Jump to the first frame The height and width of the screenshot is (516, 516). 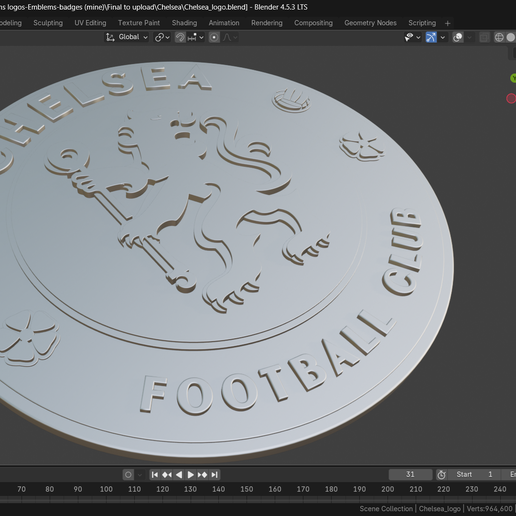pos(154,474)
